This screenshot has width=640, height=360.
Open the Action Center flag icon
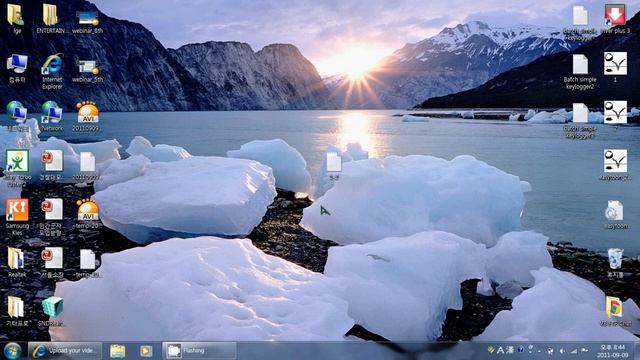tap(584, 351)
